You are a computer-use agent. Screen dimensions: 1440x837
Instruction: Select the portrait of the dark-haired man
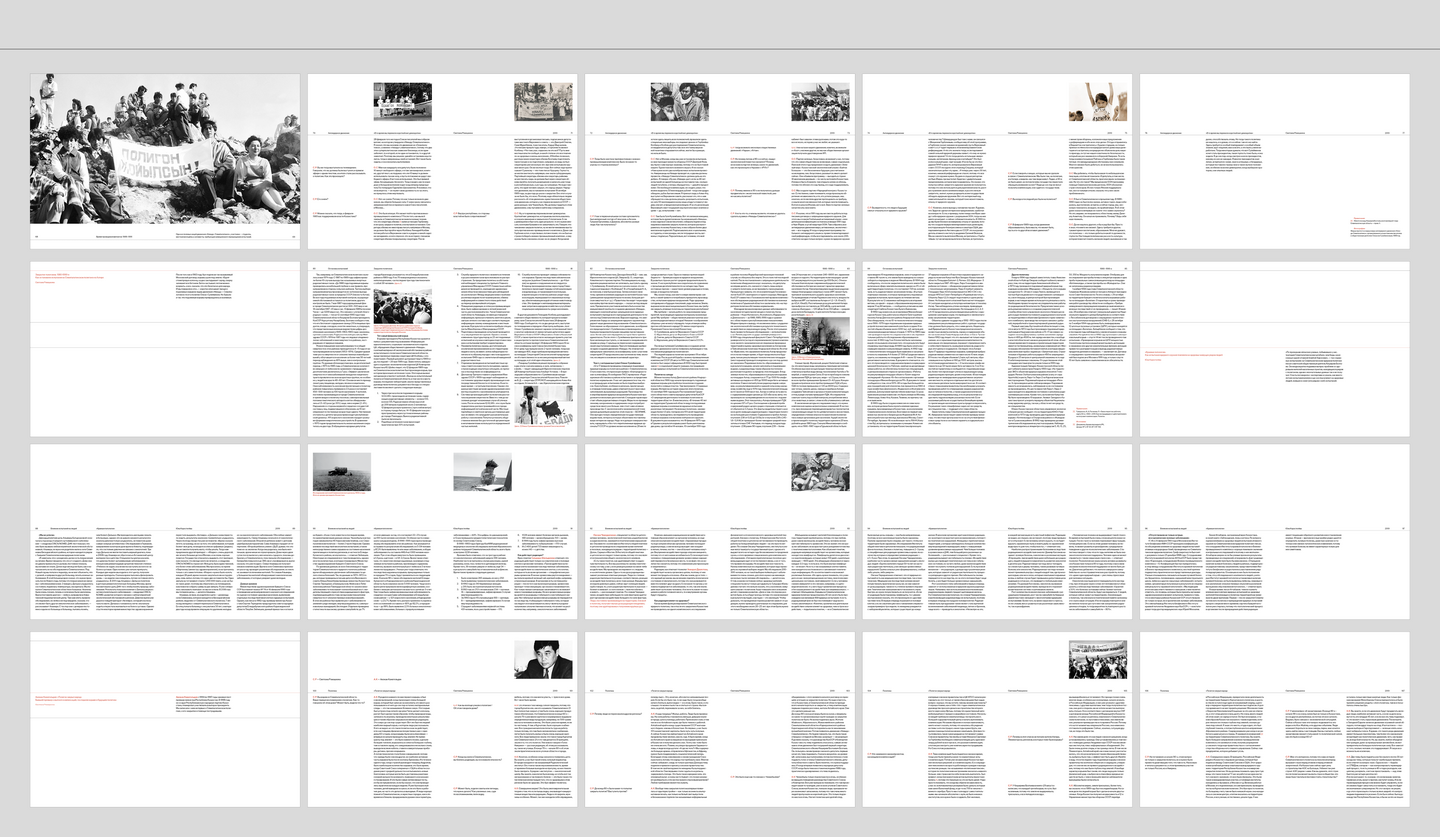tap(543, 660)
